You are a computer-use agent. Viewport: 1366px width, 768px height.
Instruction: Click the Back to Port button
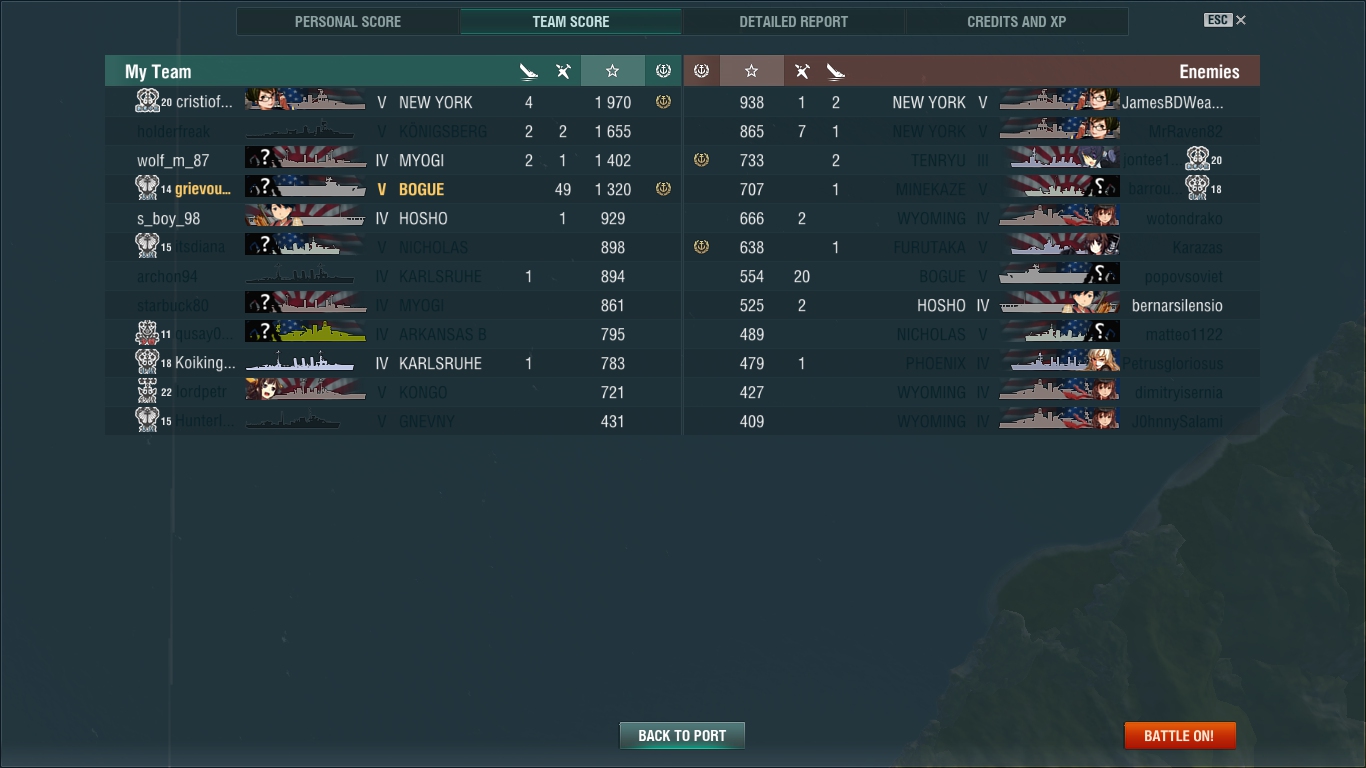(x=682, y=735)
